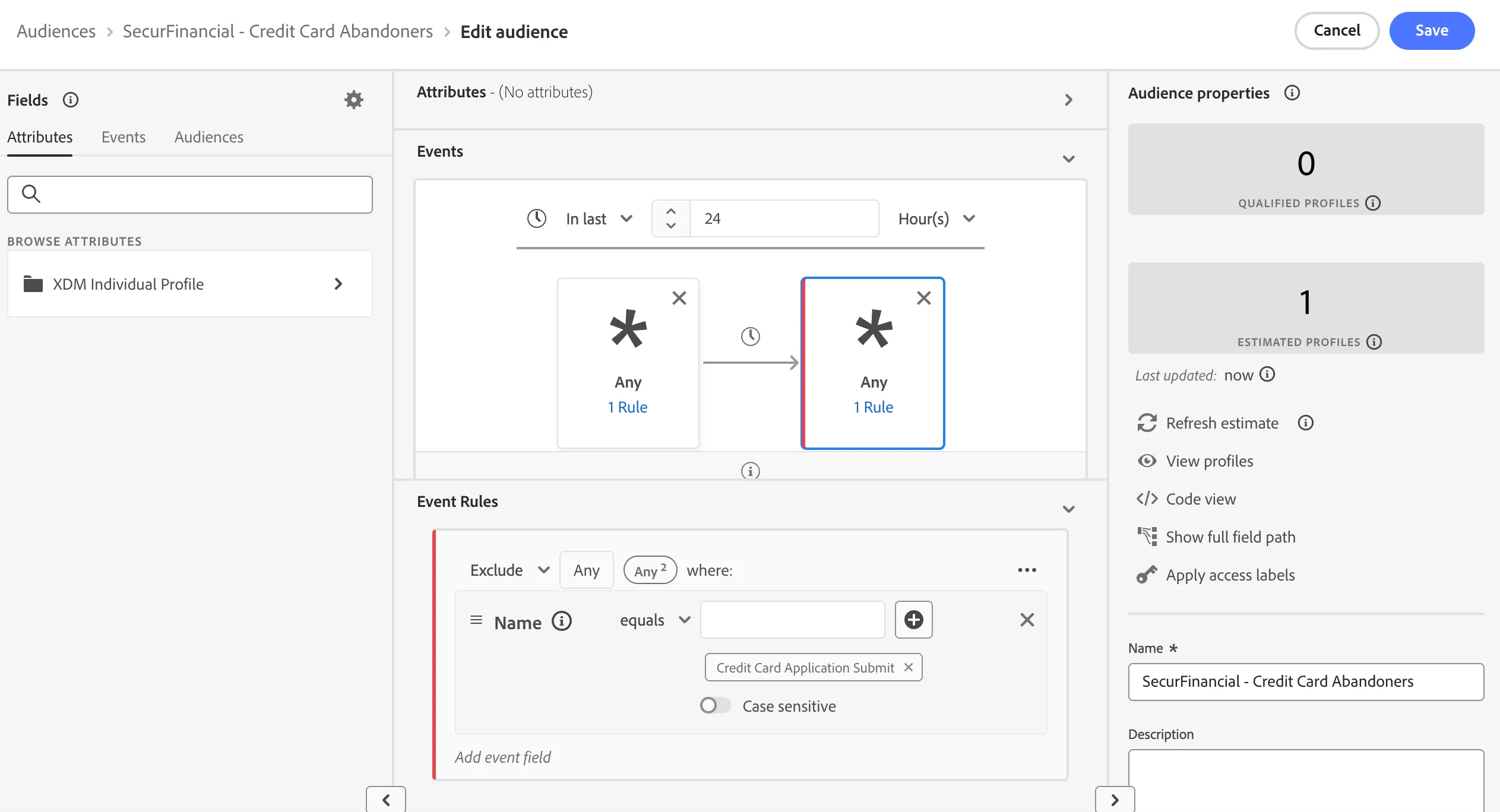Click Apply access labels key icon
1500x812 pixels.
click(x=1147, y=575)
